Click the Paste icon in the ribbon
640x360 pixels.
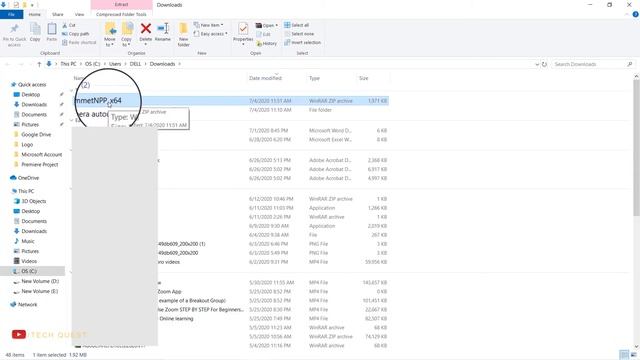coord(52,29)
